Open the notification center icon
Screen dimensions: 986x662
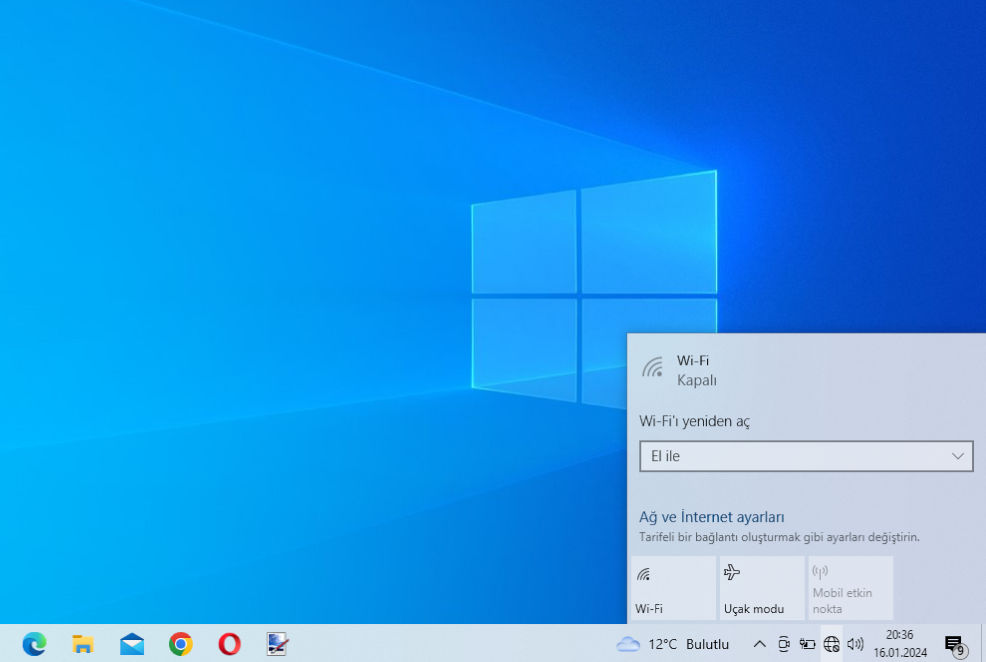[954, 644]
